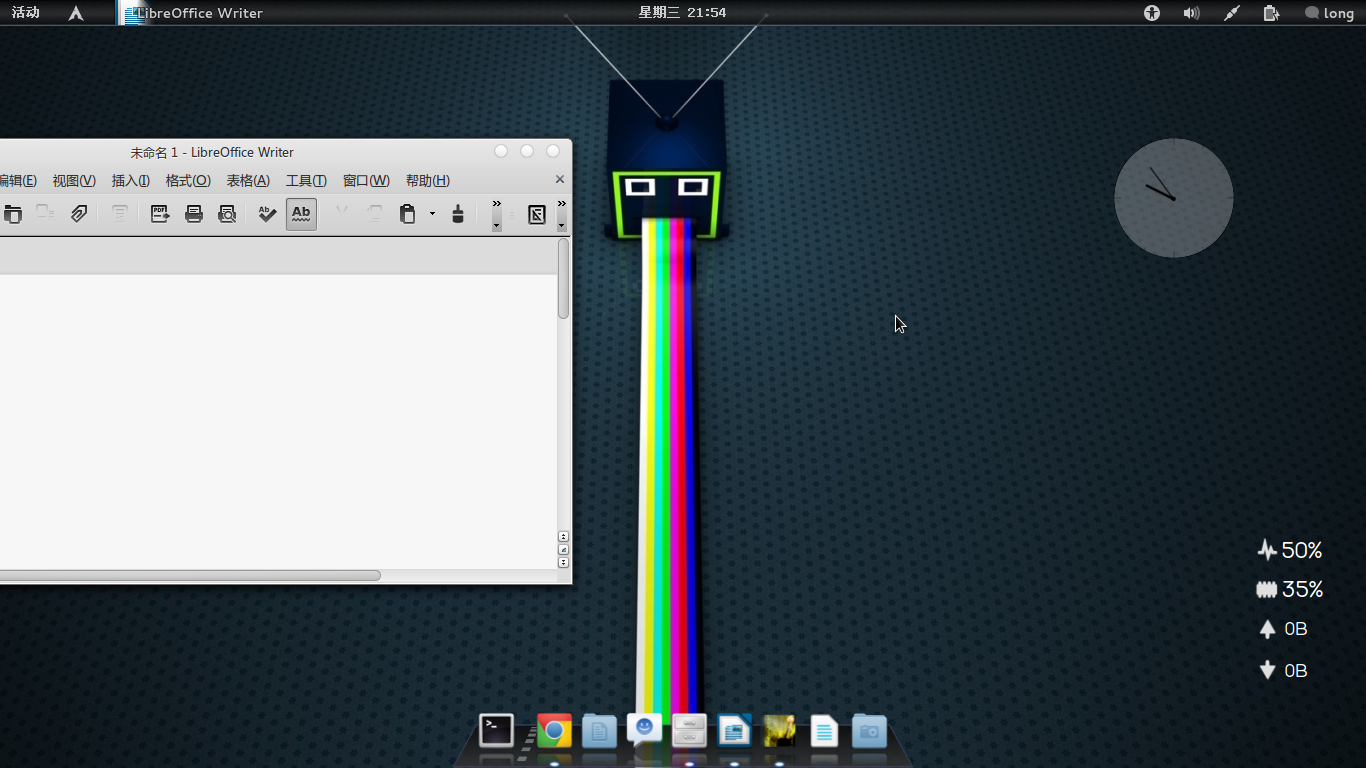Open the documents folder dock icon

(599, 731)
